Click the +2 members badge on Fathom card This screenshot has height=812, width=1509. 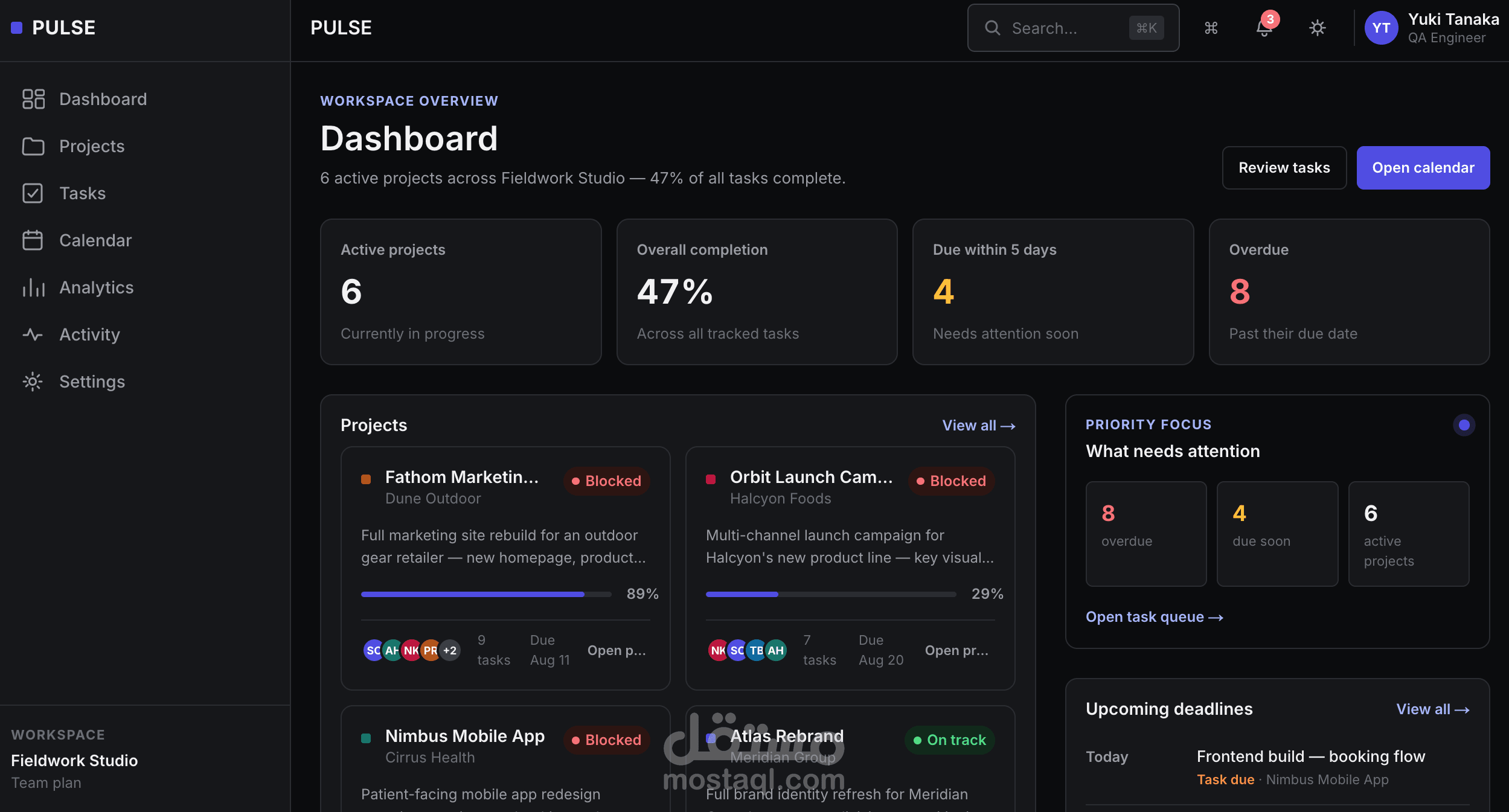coord(450,650)
